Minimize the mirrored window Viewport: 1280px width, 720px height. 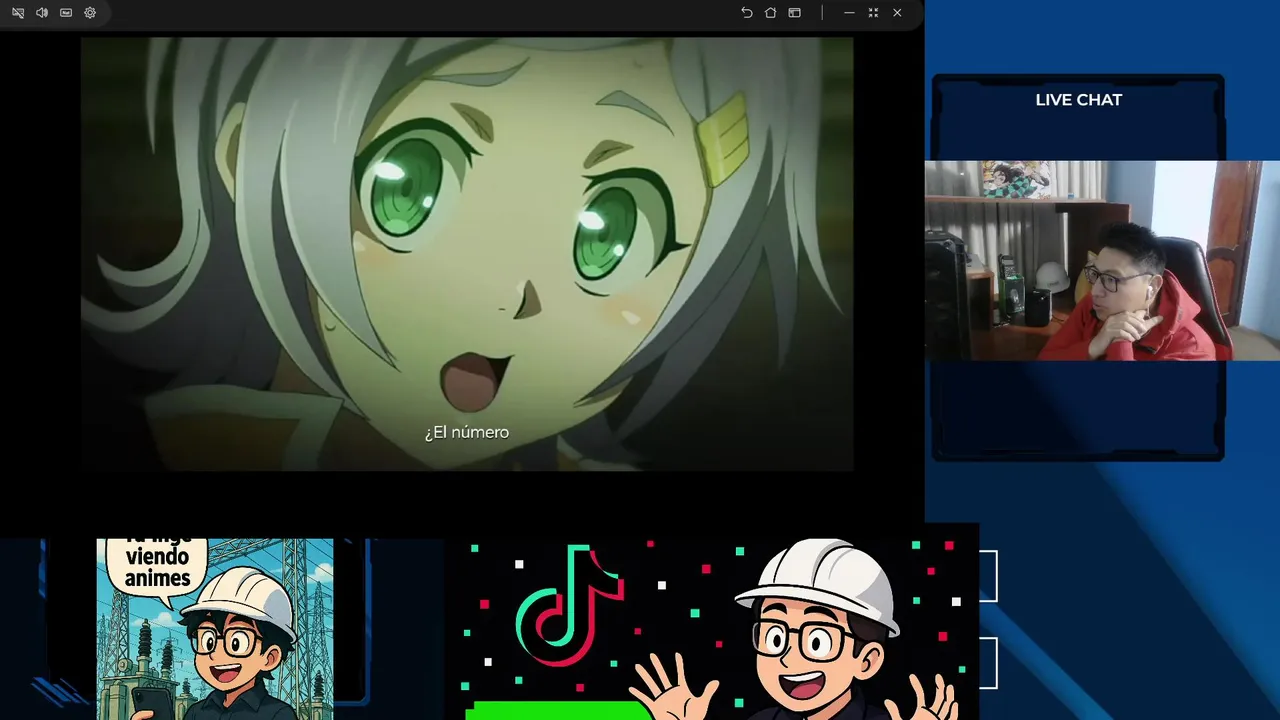(849, 13)
